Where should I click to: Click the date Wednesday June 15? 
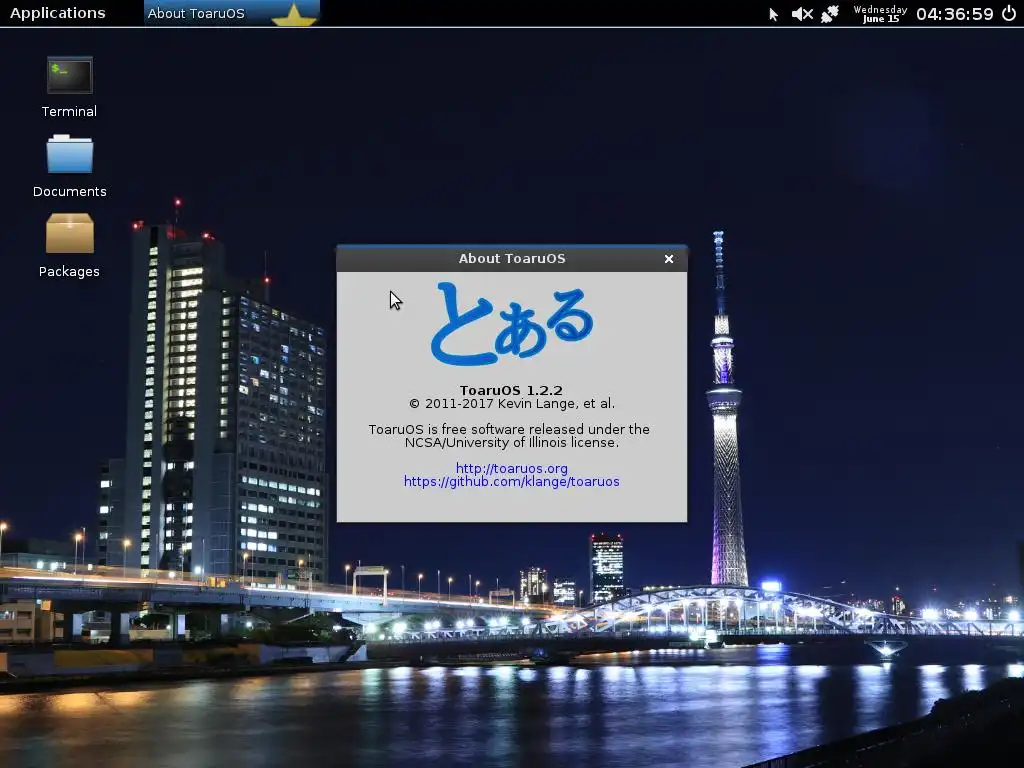(880, 14)
